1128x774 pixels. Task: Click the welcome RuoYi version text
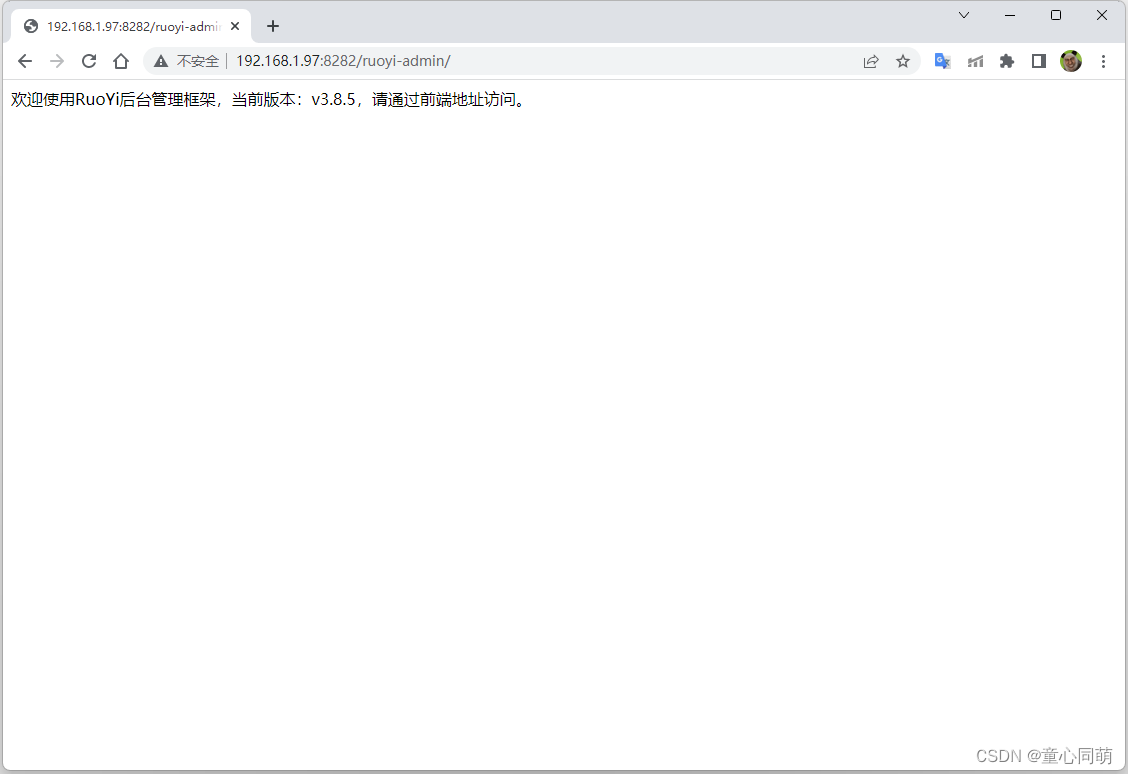pos(270,100)
